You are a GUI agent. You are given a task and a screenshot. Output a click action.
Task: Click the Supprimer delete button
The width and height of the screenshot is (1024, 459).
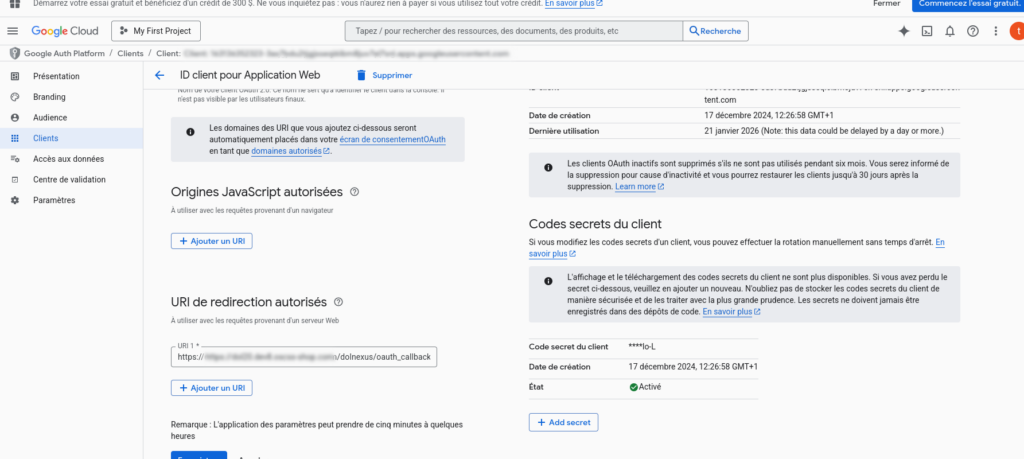point(383,75)
